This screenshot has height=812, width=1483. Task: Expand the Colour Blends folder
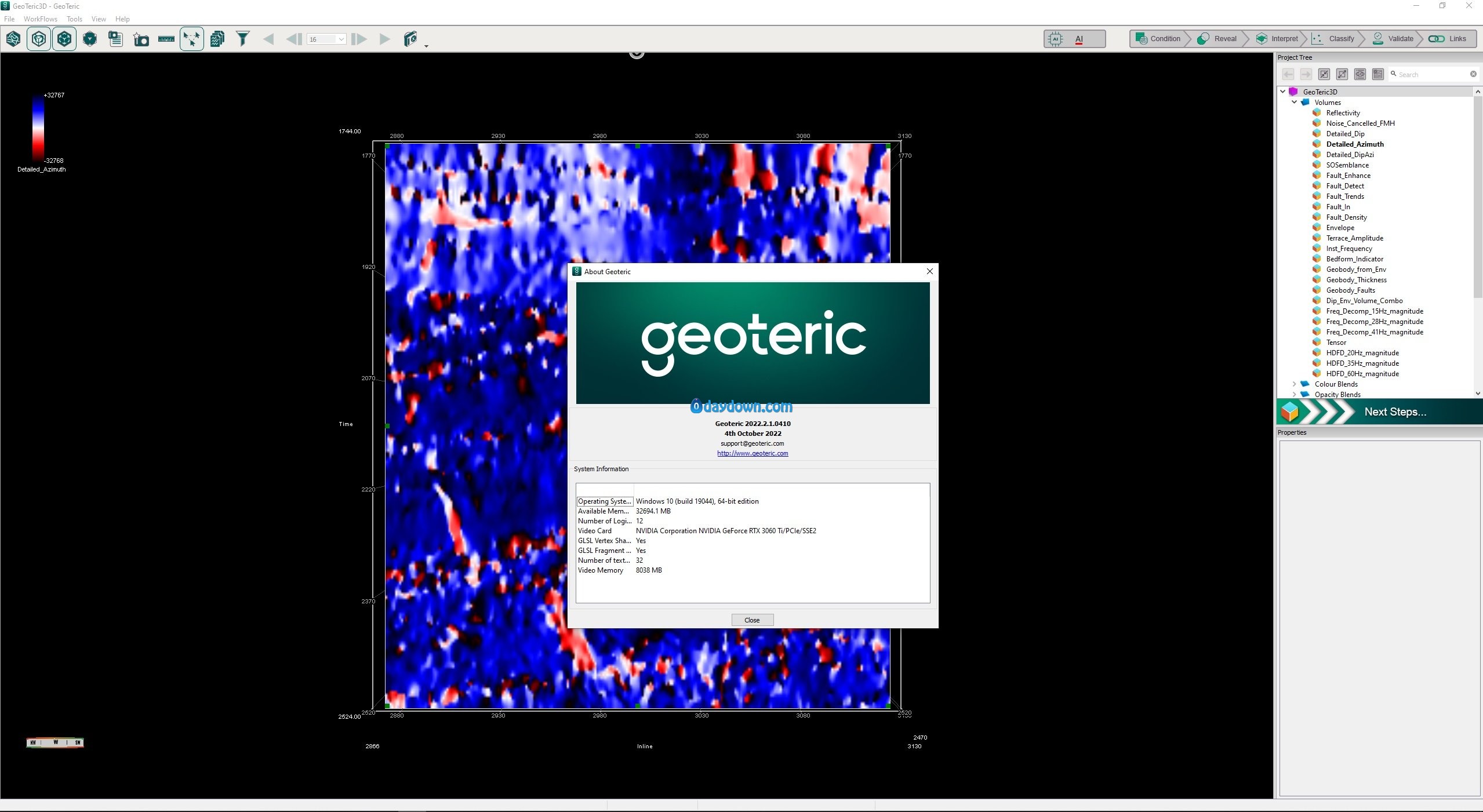1294,384
